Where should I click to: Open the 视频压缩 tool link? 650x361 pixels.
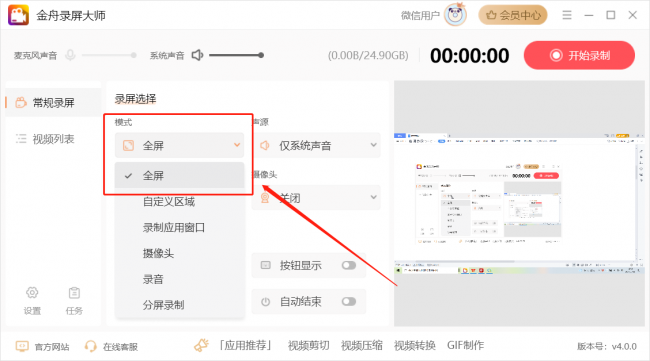361,346
